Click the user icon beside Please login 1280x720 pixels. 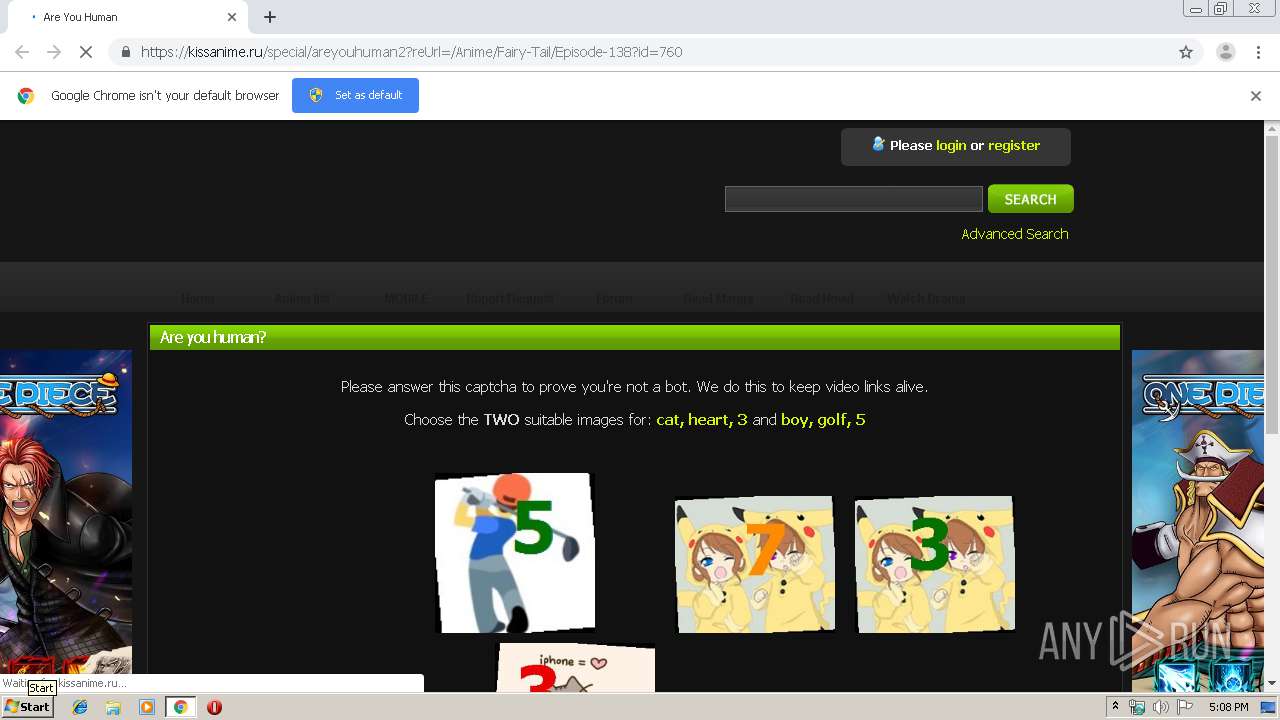click(878, 144)
